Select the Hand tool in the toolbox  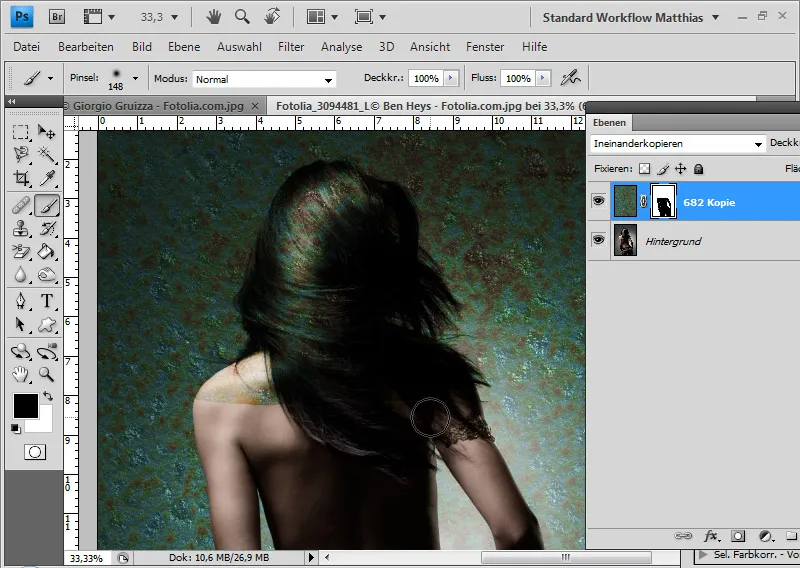tap(20, 375)
